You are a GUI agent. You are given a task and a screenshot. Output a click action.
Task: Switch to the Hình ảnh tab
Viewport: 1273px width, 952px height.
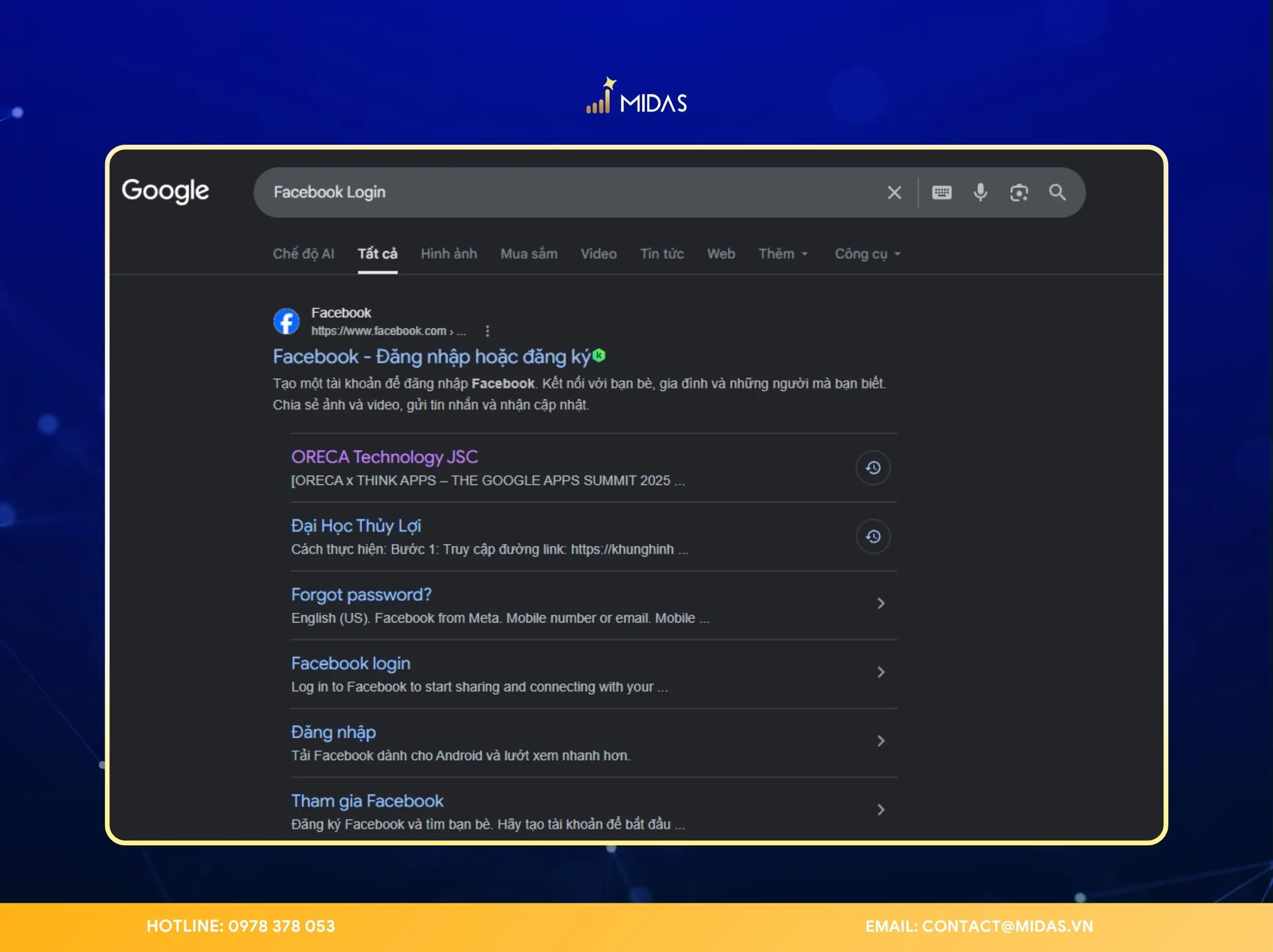[449, 254]
